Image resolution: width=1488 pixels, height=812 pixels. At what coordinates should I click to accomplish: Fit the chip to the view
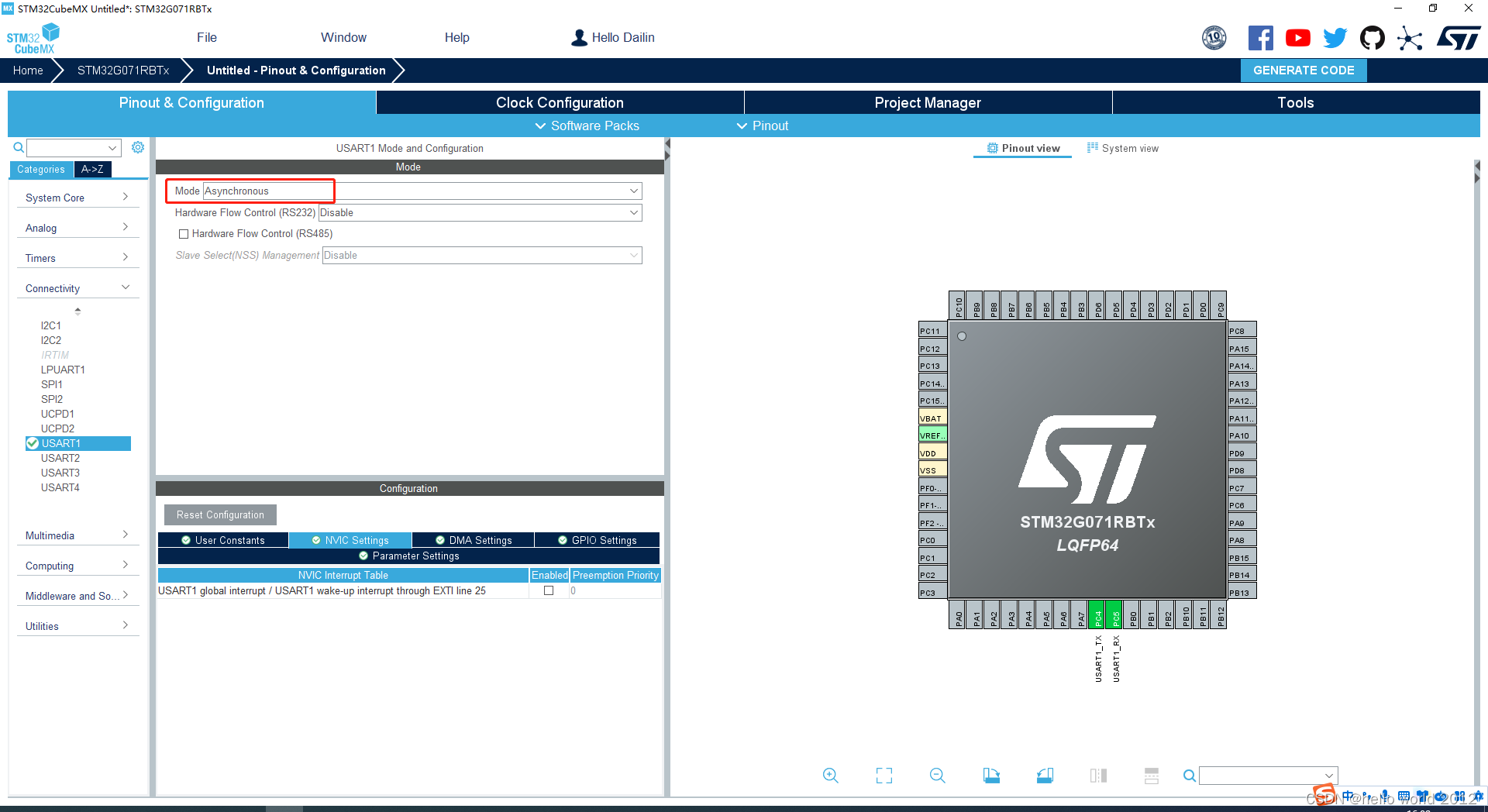coord(884,776)
